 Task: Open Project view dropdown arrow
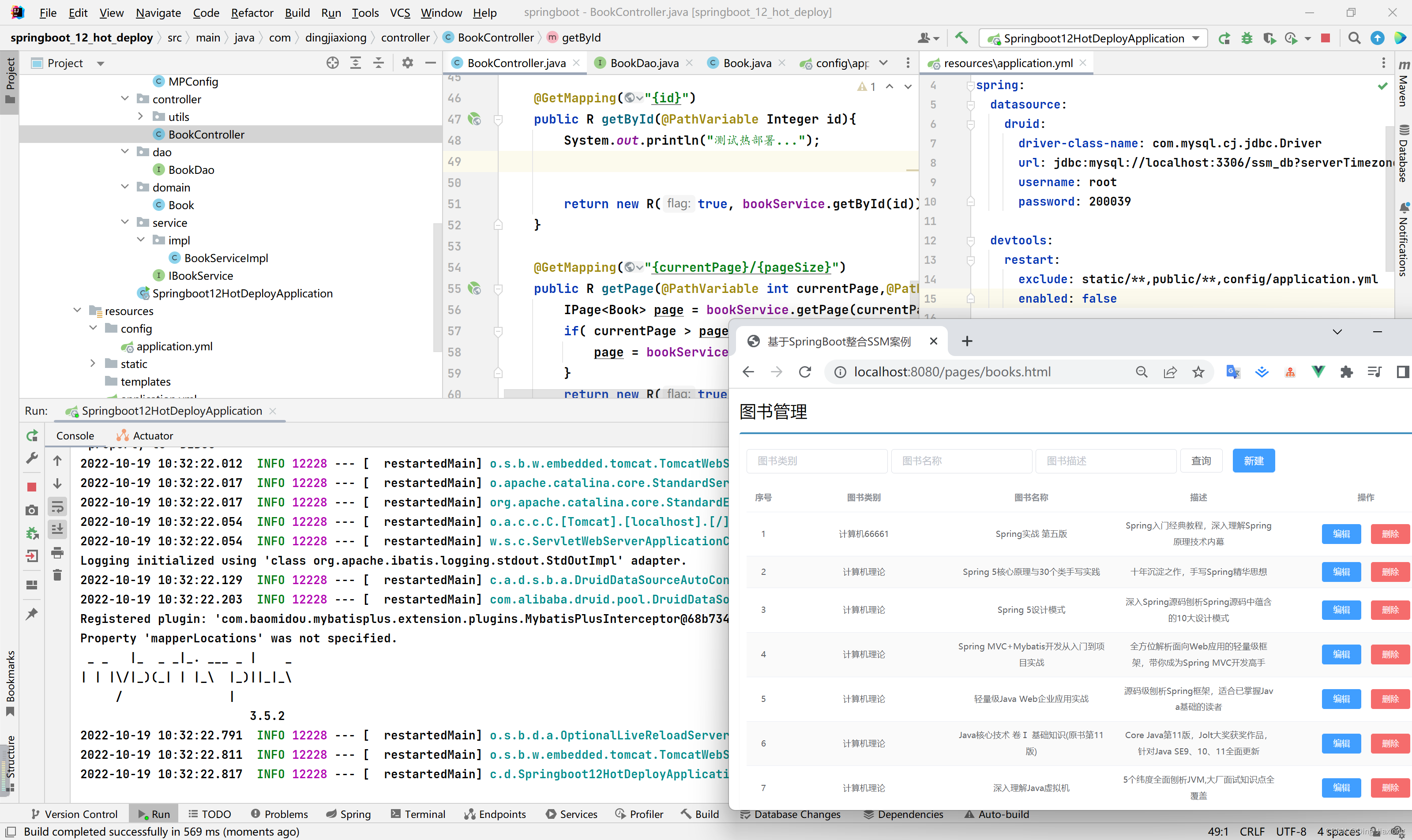pos(101,64)
